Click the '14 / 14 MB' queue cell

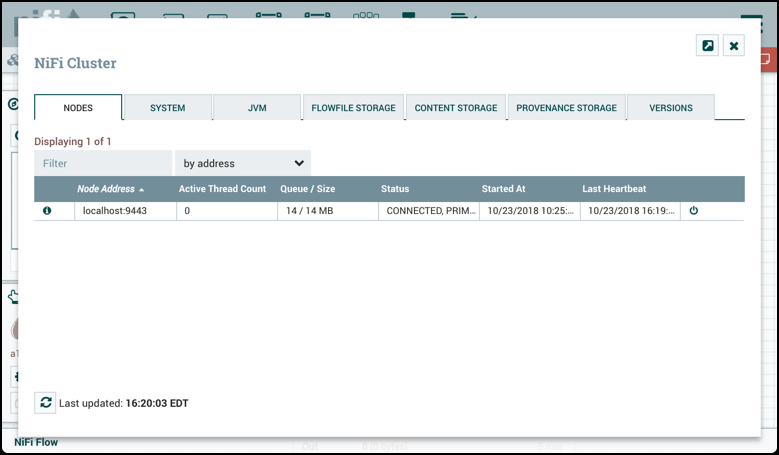pos(328,211)
